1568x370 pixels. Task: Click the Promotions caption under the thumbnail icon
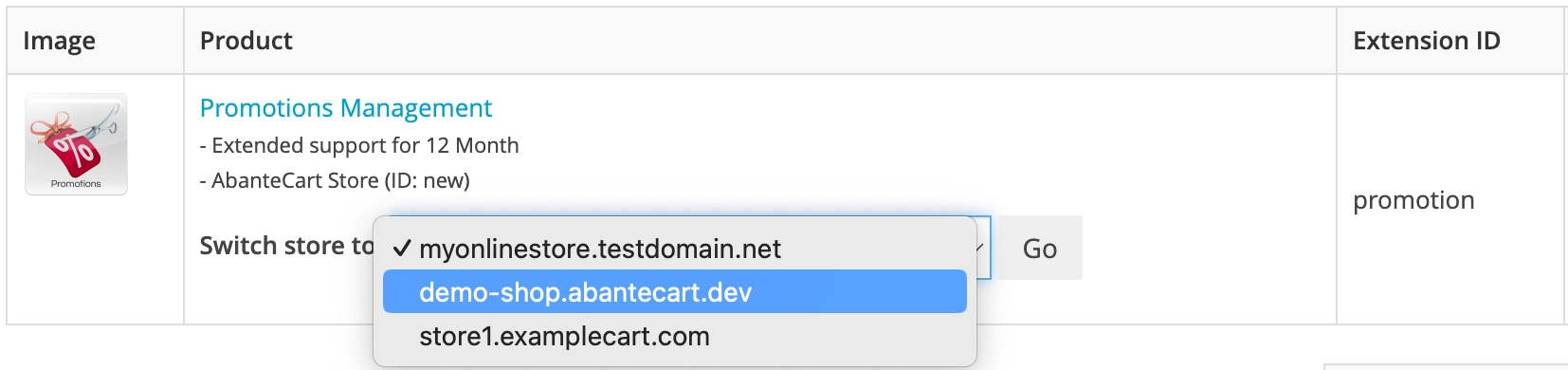click(76, 184)
